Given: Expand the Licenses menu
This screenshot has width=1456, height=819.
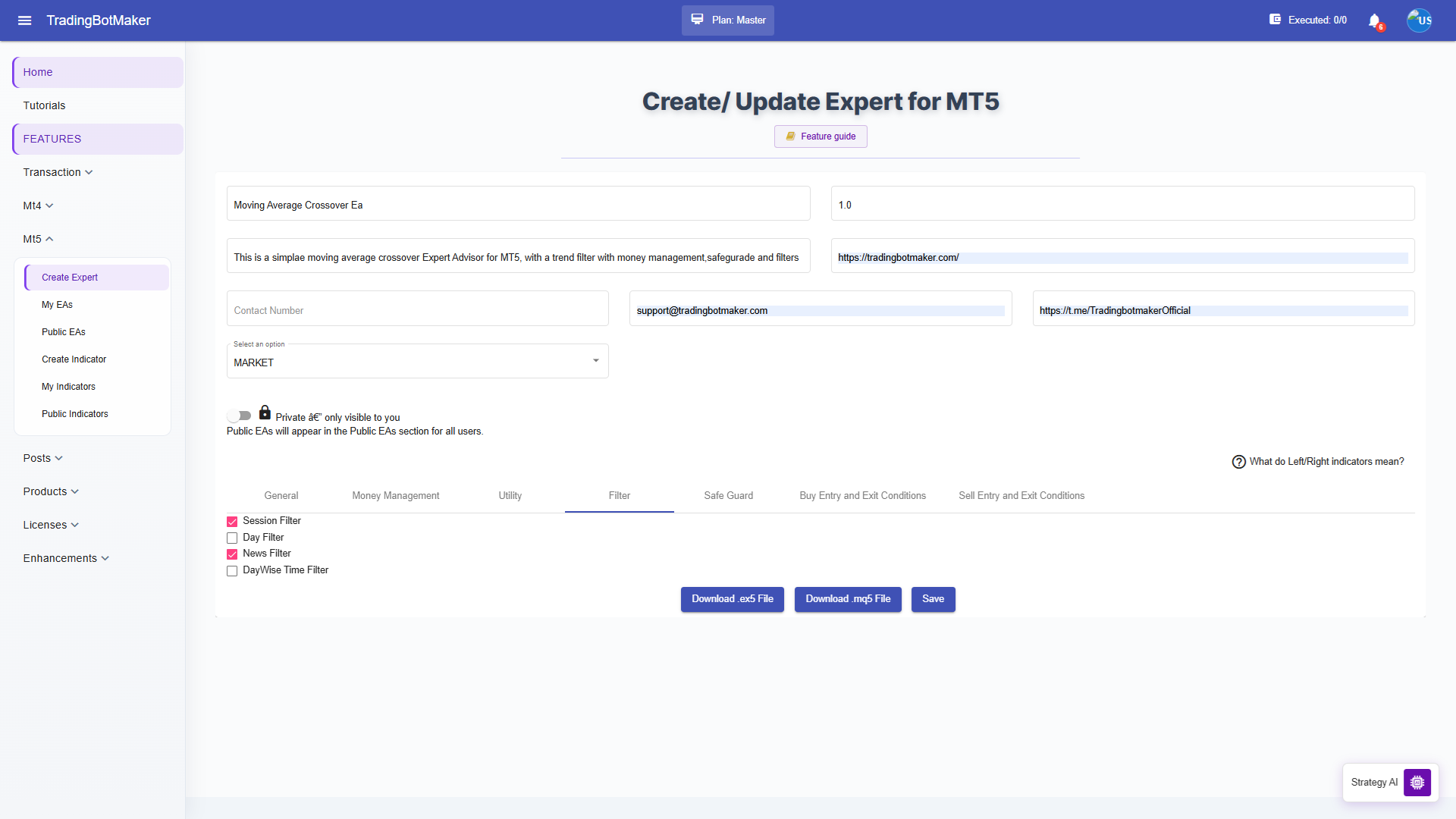Looking at the screenshot, I should click(x=51, y=525).
